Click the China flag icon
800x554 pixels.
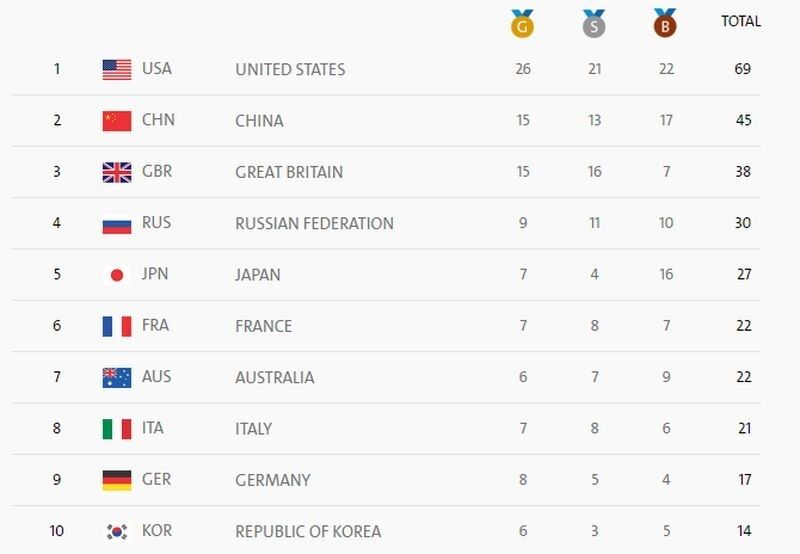coord(117,121)
